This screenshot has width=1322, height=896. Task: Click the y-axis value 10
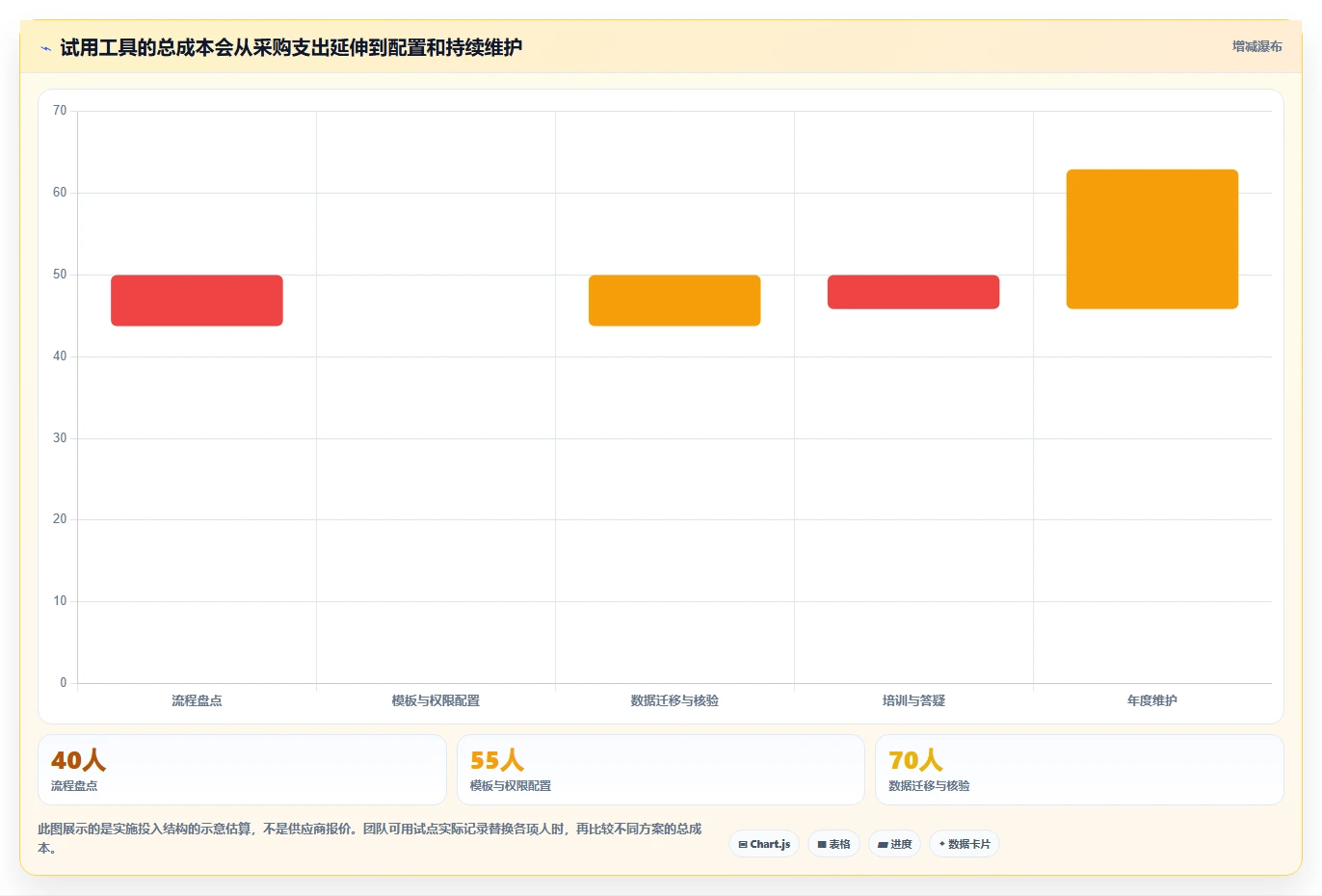pyautogui.click(x=60, y=601)
